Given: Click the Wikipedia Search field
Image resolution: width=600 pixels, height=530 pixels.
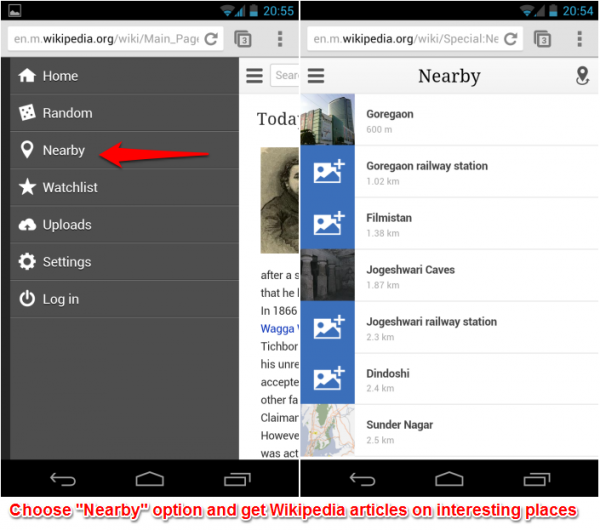Looking at the screenshot, I should coord(285,75).
